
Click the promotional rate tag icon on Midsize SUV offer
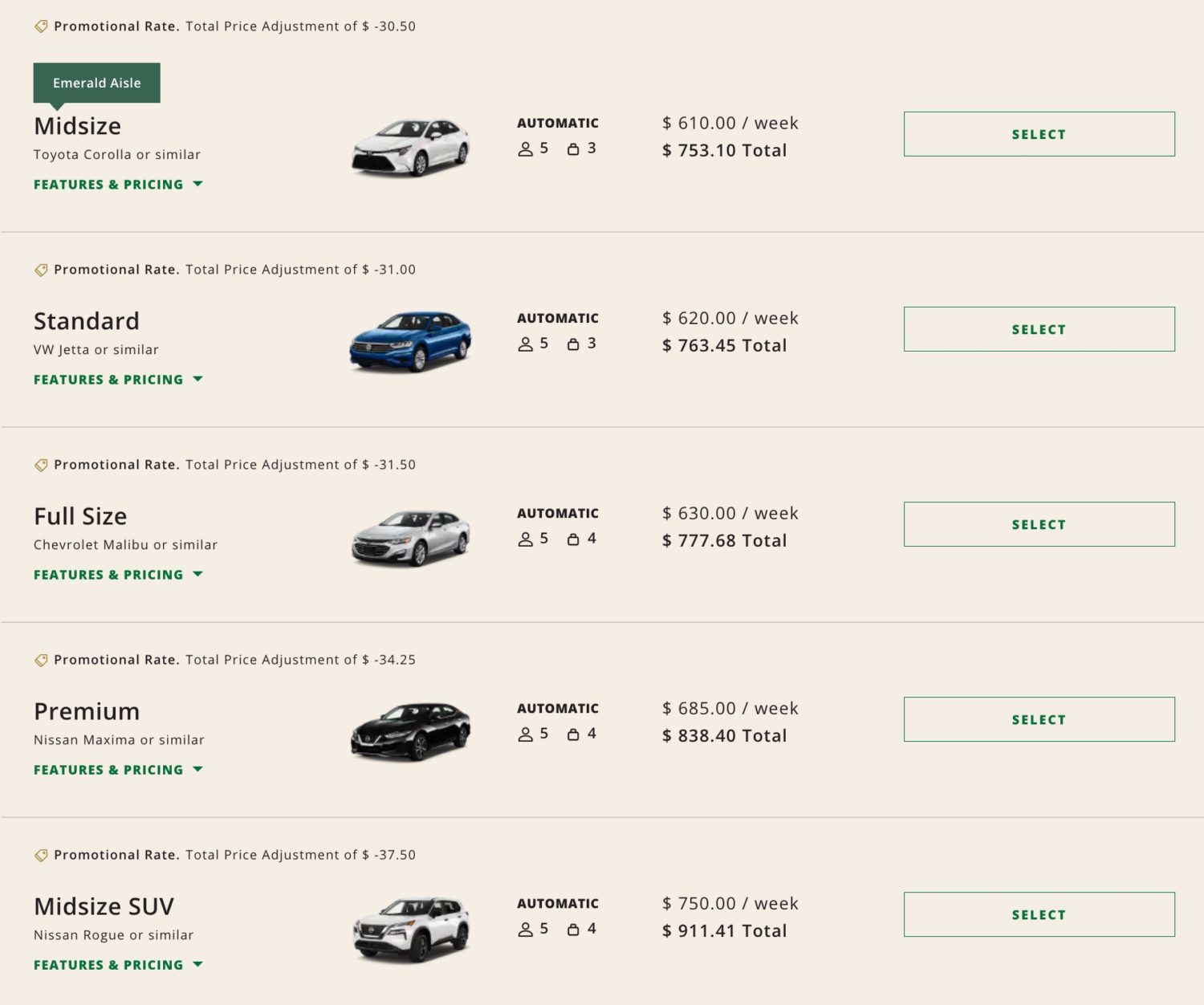42,854
